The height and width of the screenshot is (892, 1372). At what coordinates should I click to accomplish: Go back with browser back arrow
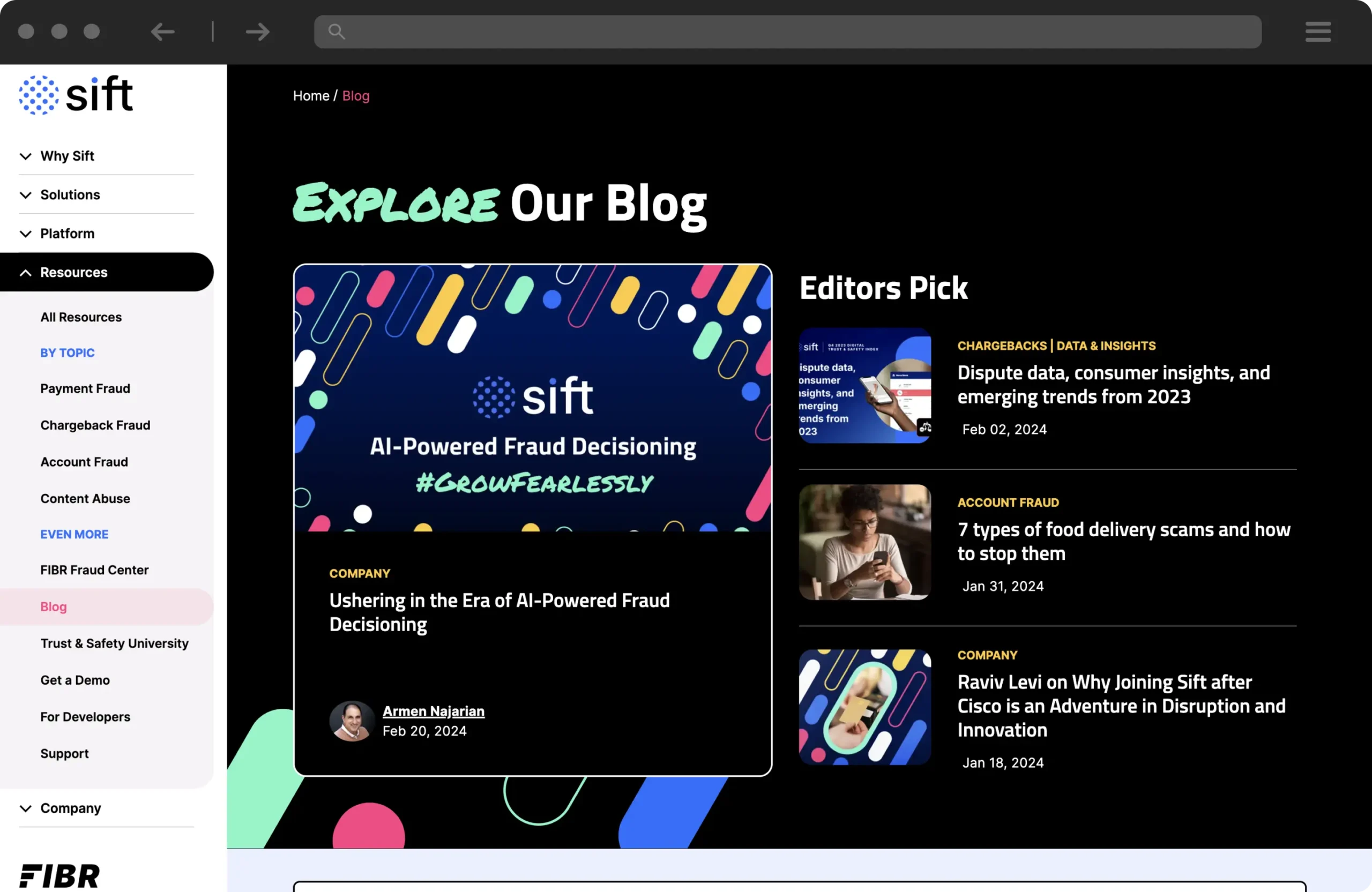pyautogui.click(x=162, y=32)
